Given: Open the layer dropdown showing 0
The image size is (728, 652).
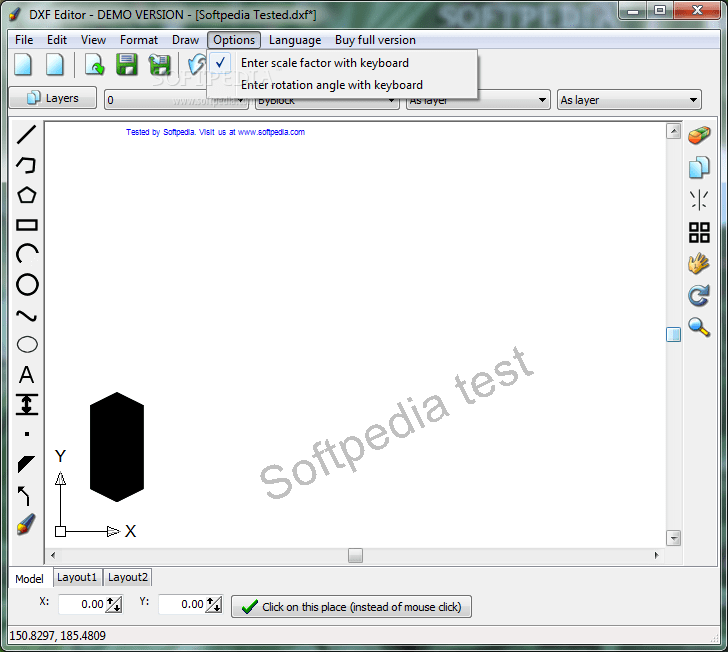Looking at the screenshot, I should pyautogui.click(x=176, y=100).
